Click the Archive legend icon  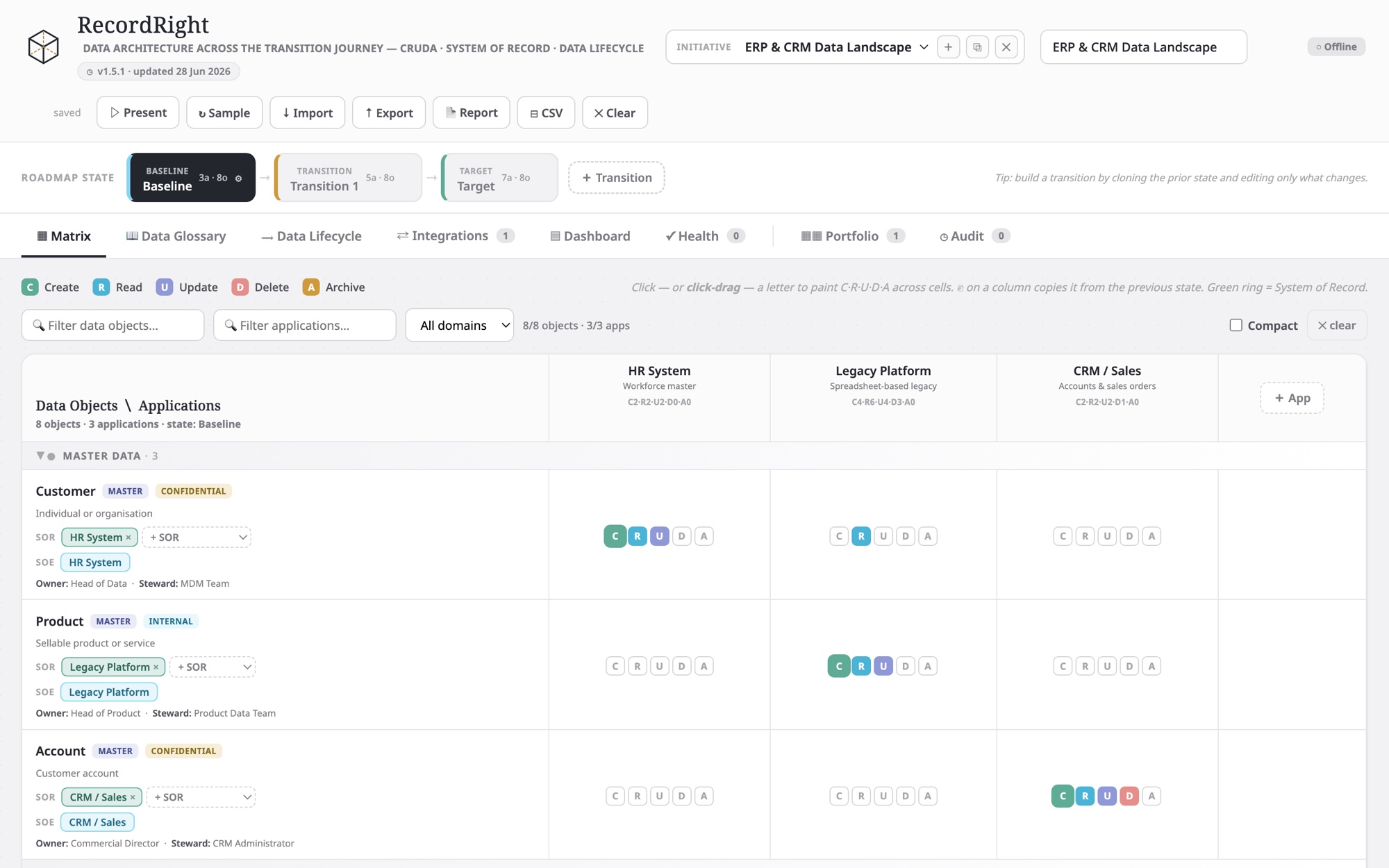pos(311,287)
